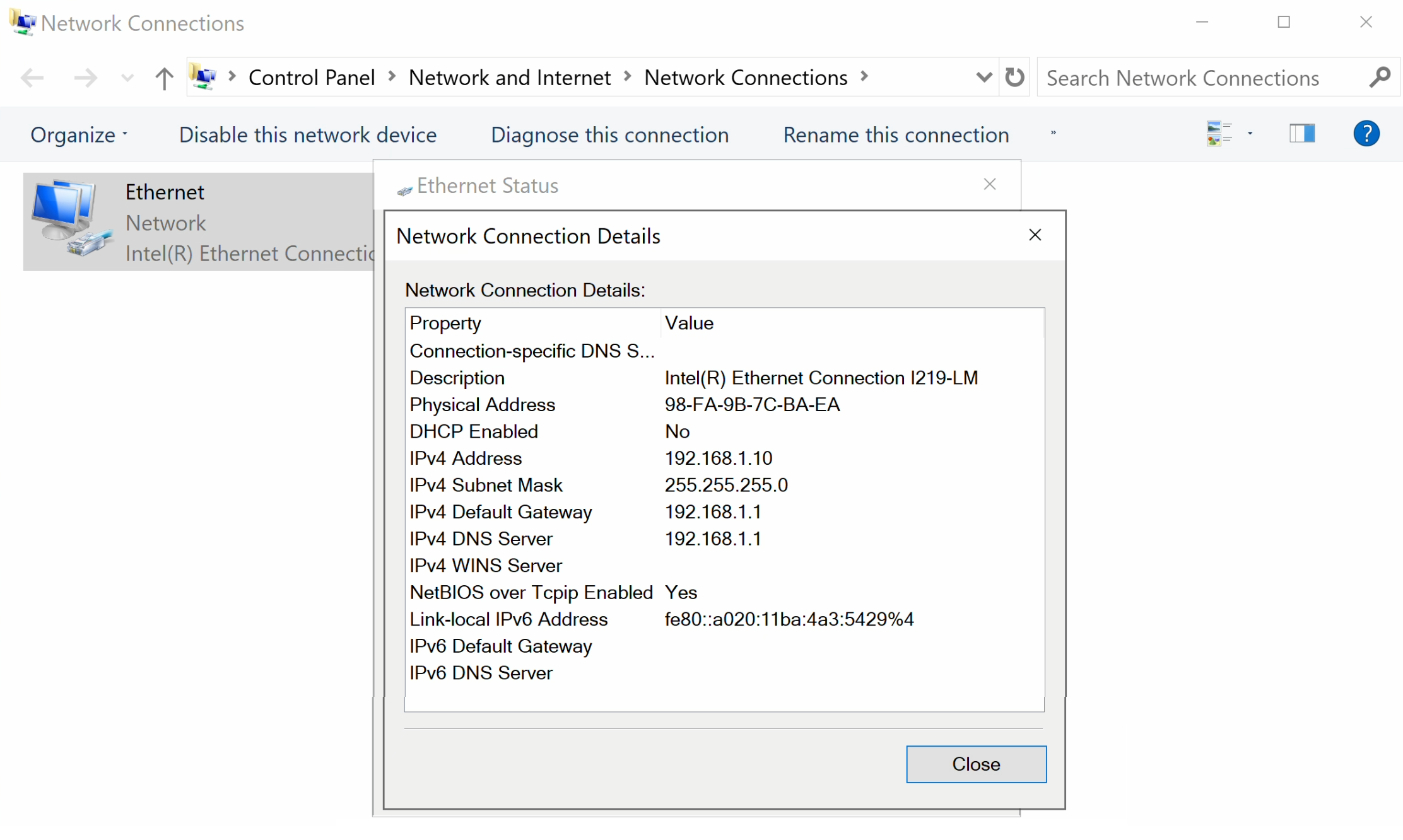Expand the address bar history dropdown
This screenshot has width=1403, height=840.
pyautogui.click(x=983, y=78)
